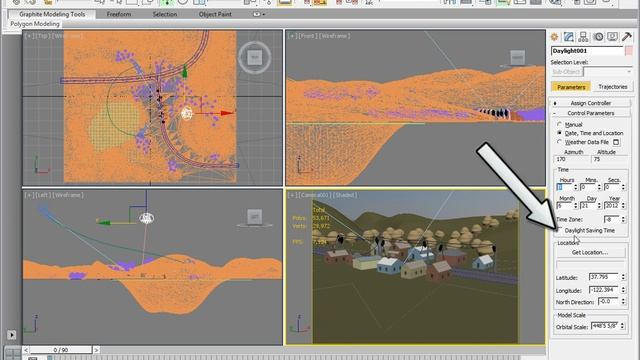Click the ViewCube in the Left viewport
The height and width of the screenshot is (360, 640).
(255, 217)
